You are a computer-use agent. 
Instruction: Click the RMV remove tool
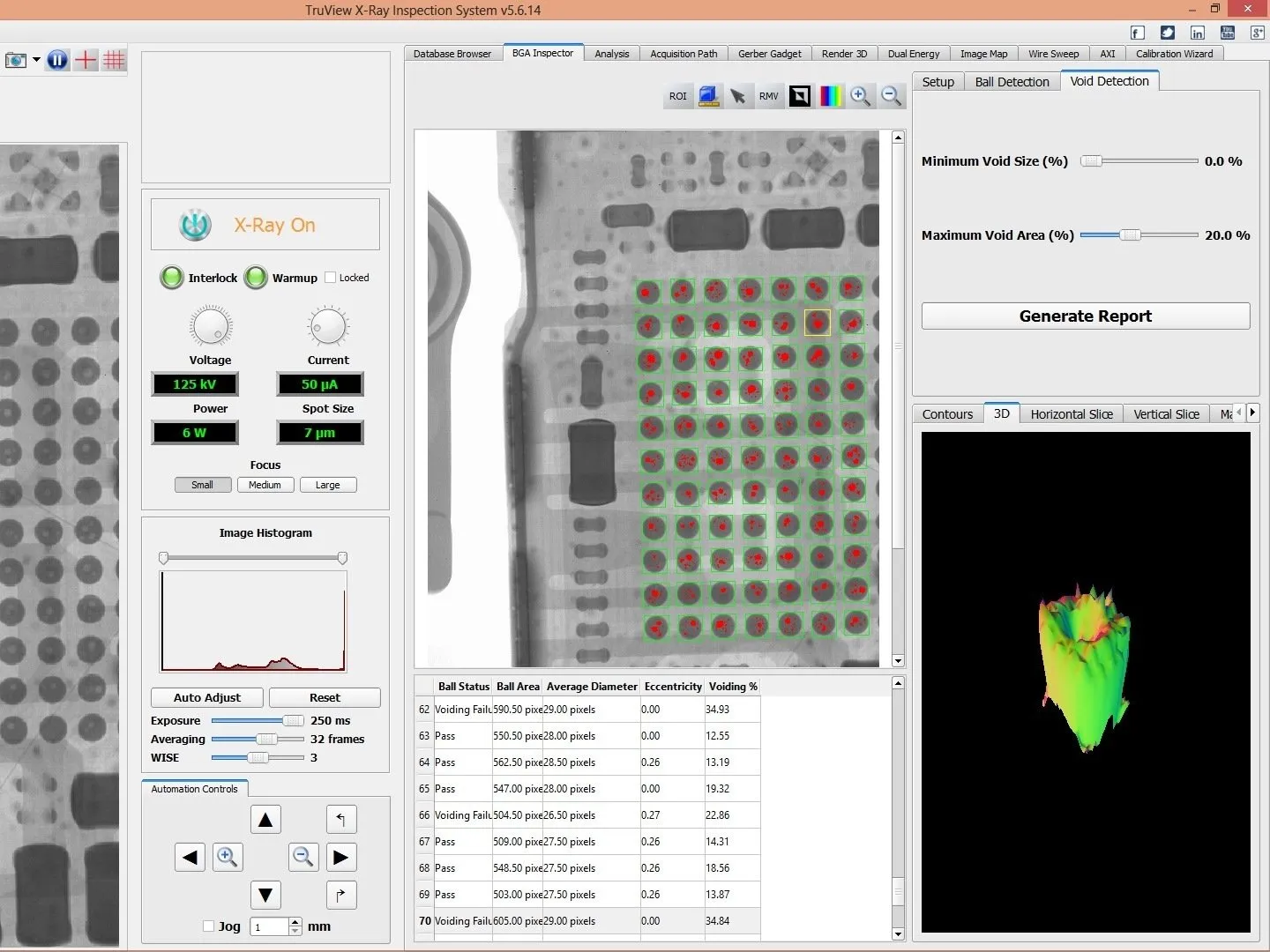(x=769, y=96)
